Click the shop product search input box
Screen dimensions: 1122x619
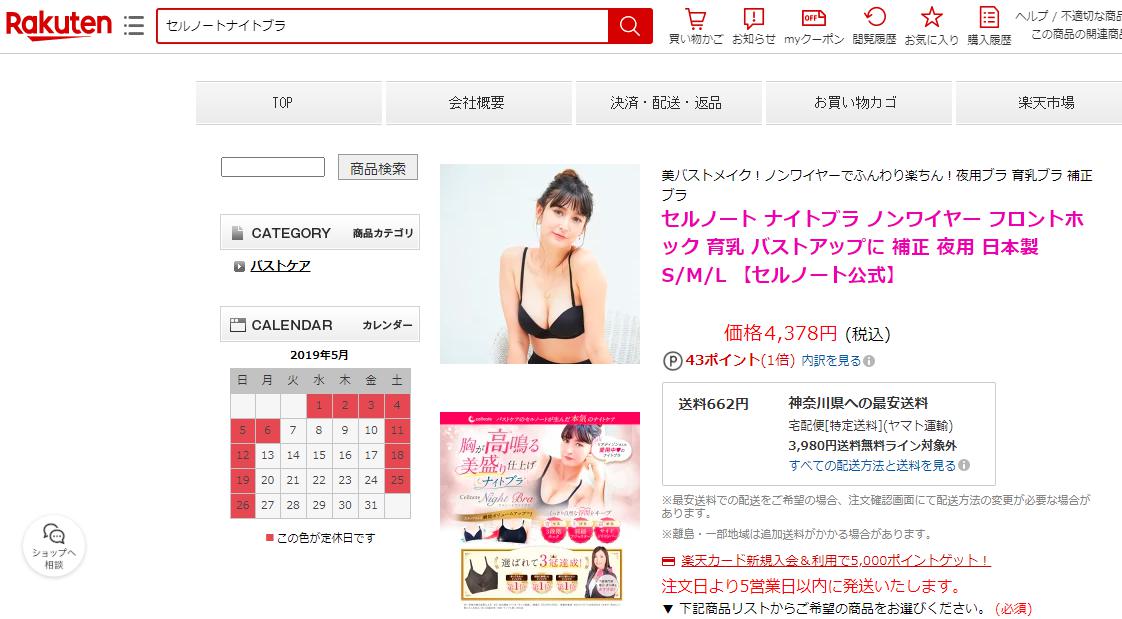tap(273, 167)
